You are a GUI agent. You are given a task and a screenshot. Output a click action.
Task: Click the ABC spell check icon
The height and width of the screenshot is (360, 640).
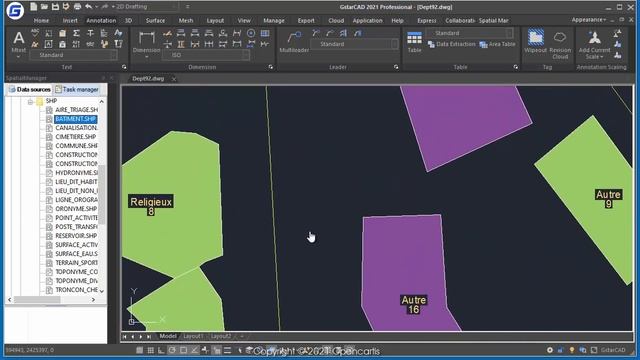click(x=35, y=33)
